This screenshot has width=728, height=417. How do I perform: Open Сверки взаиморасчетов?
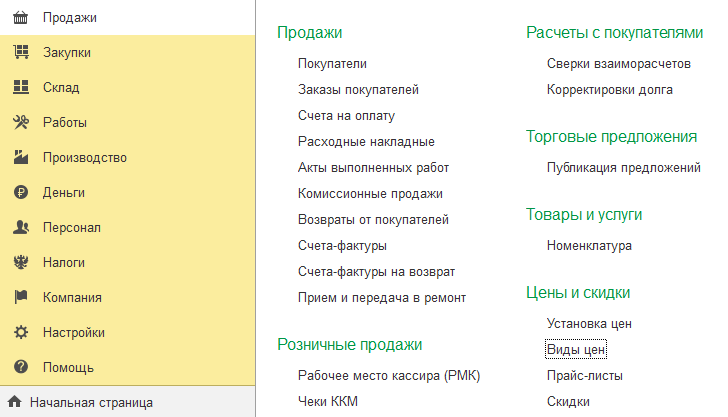click(x=619, y=64)
